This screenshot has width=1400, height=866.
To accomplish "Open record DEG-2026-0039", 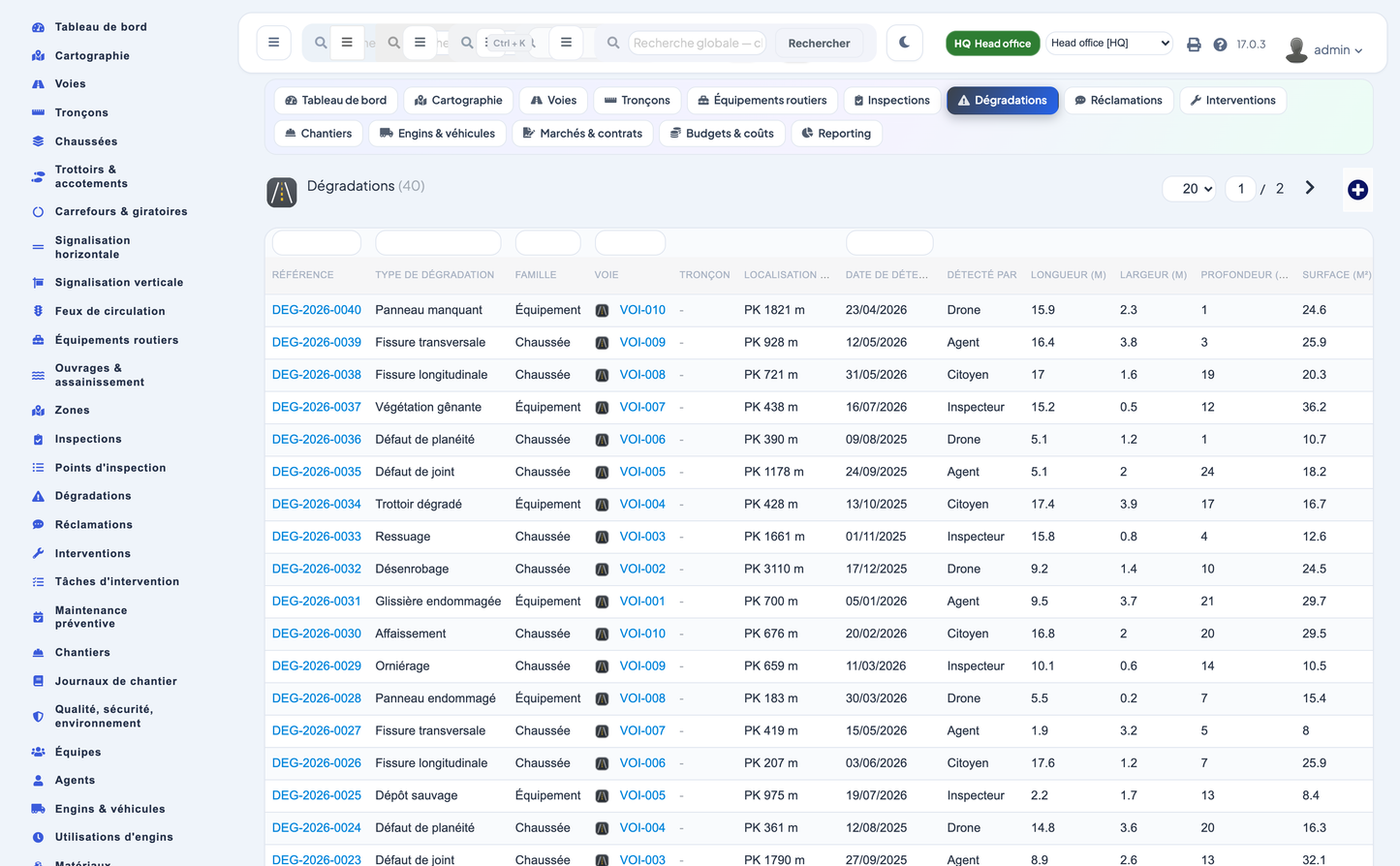I will [x=317, y=342].
